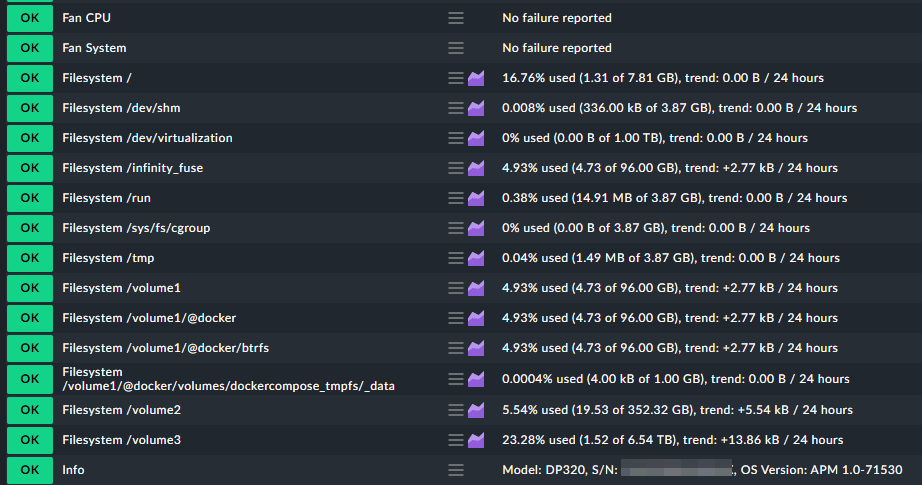Open the Fan CPU service details
Screen dimensions: 922x485
[86, 18]
